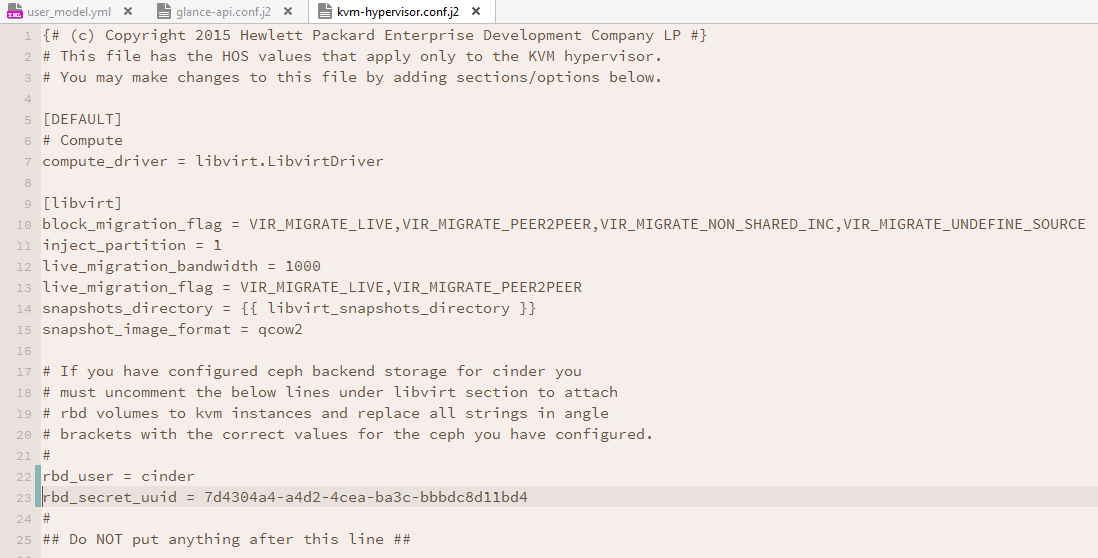The width and height of the screenshot is (1098, 558).
Task: Click the snapshot_image_format = qcow2 line
Action: 172,329
